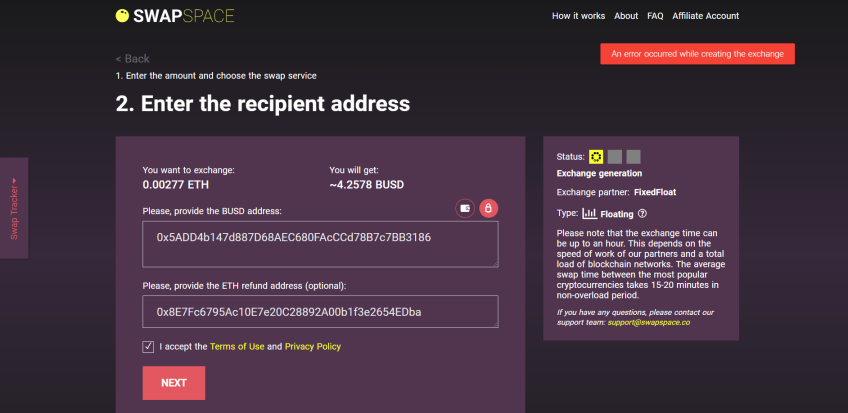Open the Privacy Policy link
Image resolution: width=848 pixels, height=413 pixels.
(x=313, y=347)
